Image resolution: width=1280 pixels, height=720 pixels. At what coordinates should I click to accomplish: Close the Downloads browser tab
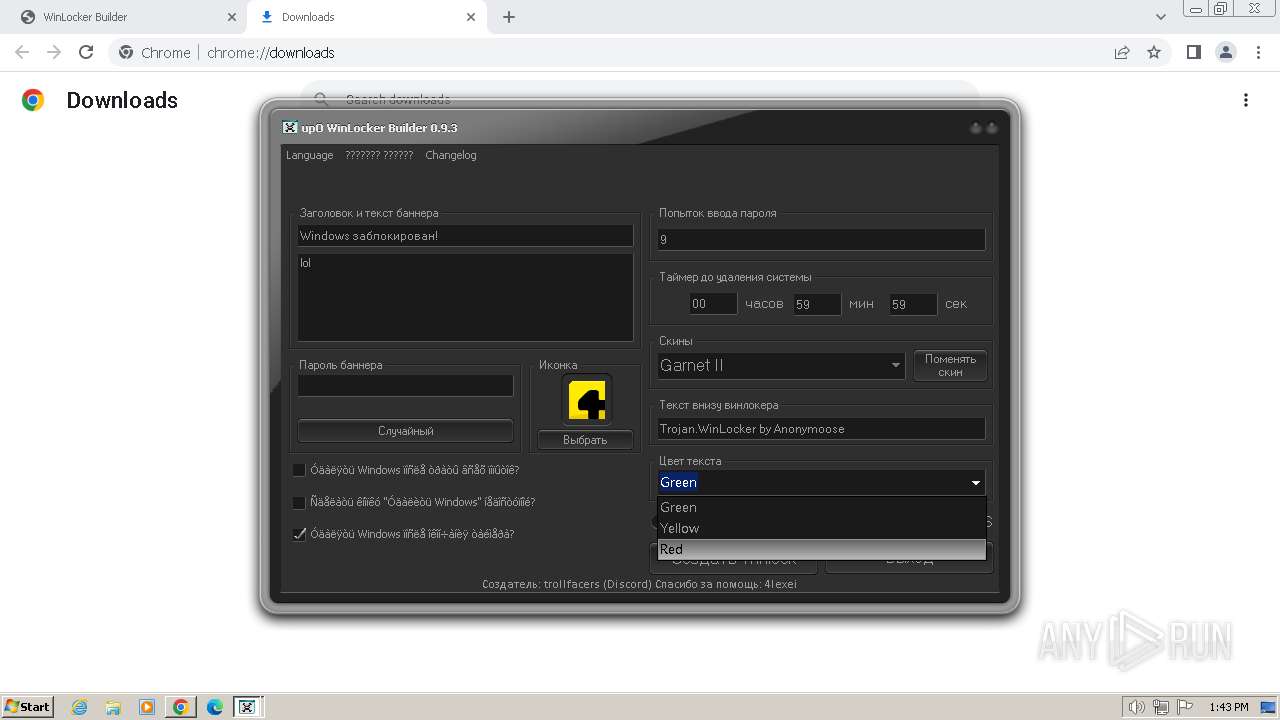[x=472, y=17]
